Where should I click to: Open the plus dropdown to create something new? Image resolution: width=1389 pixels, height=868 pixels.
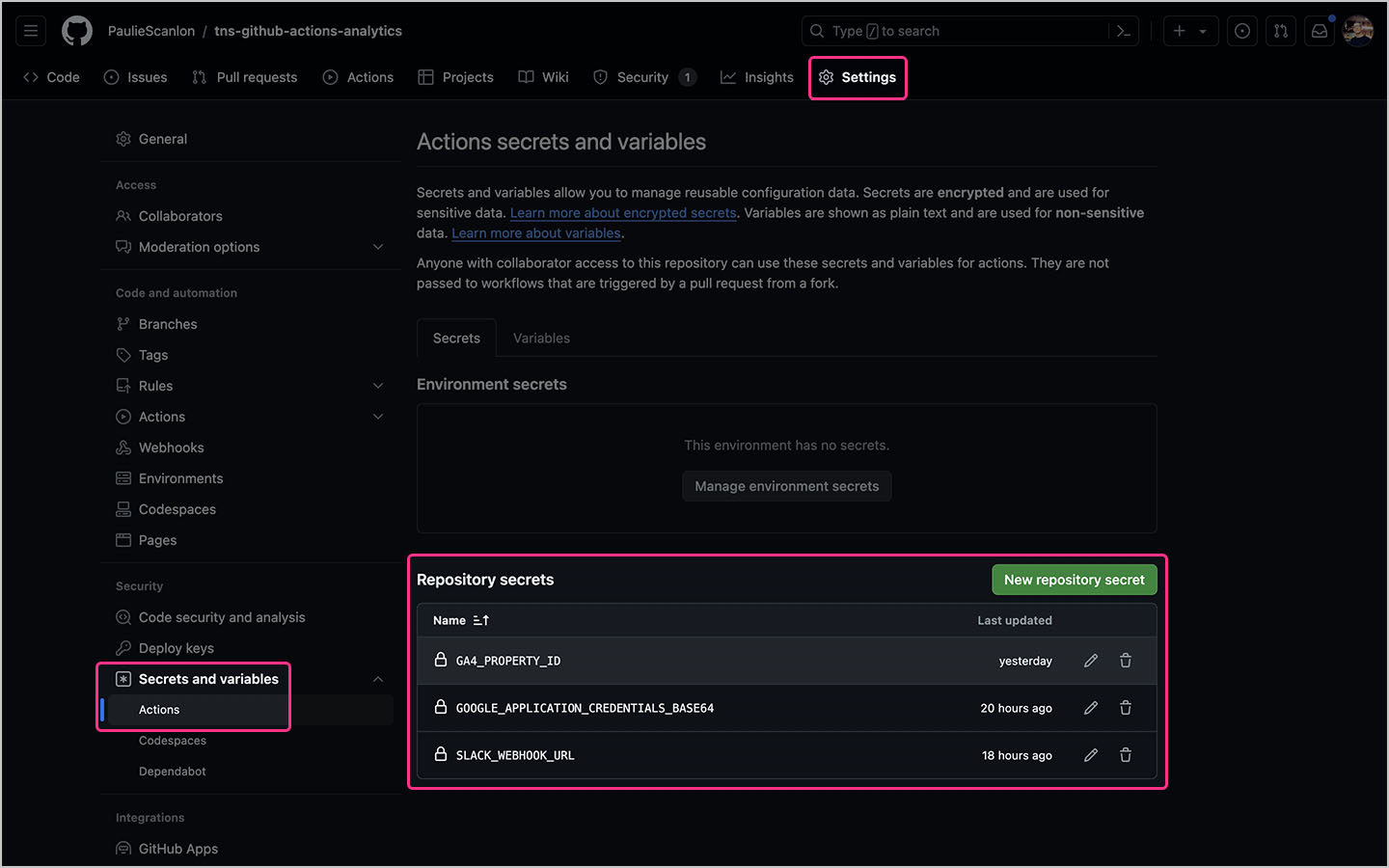pos(1190,30)
